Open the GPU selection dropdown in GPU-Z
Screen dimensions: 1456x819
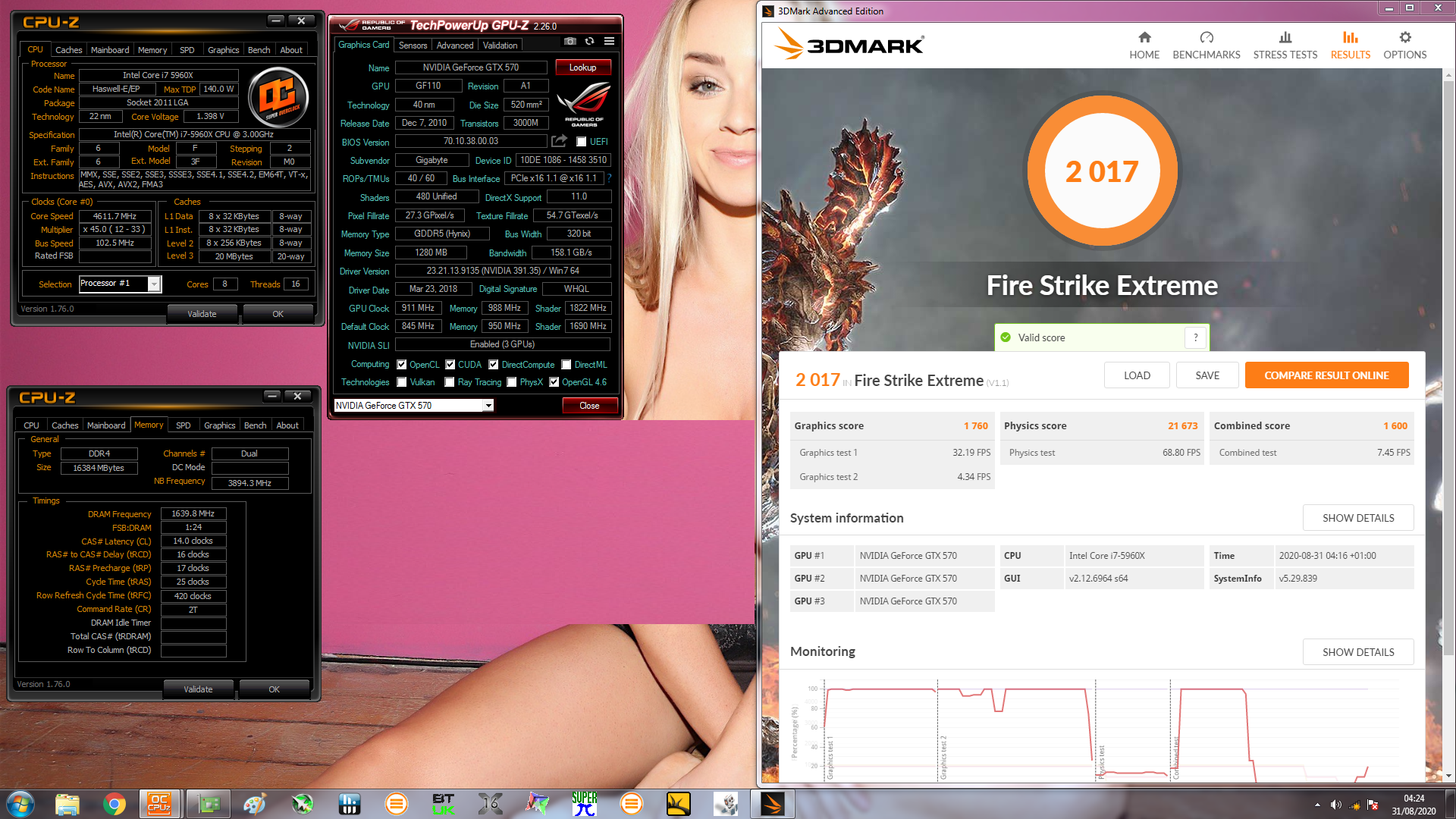click(489, 406)
